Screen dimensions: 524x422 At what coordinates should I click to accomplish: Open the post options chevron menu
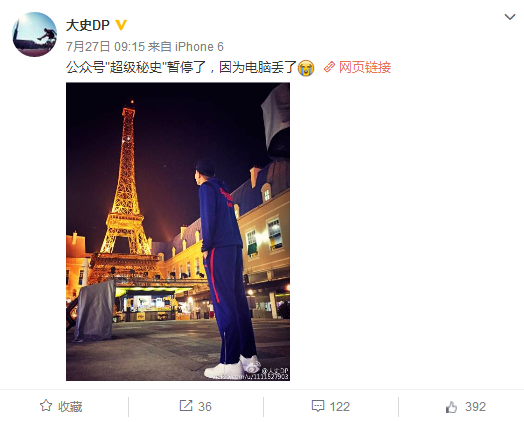click(x=510, y=17)
